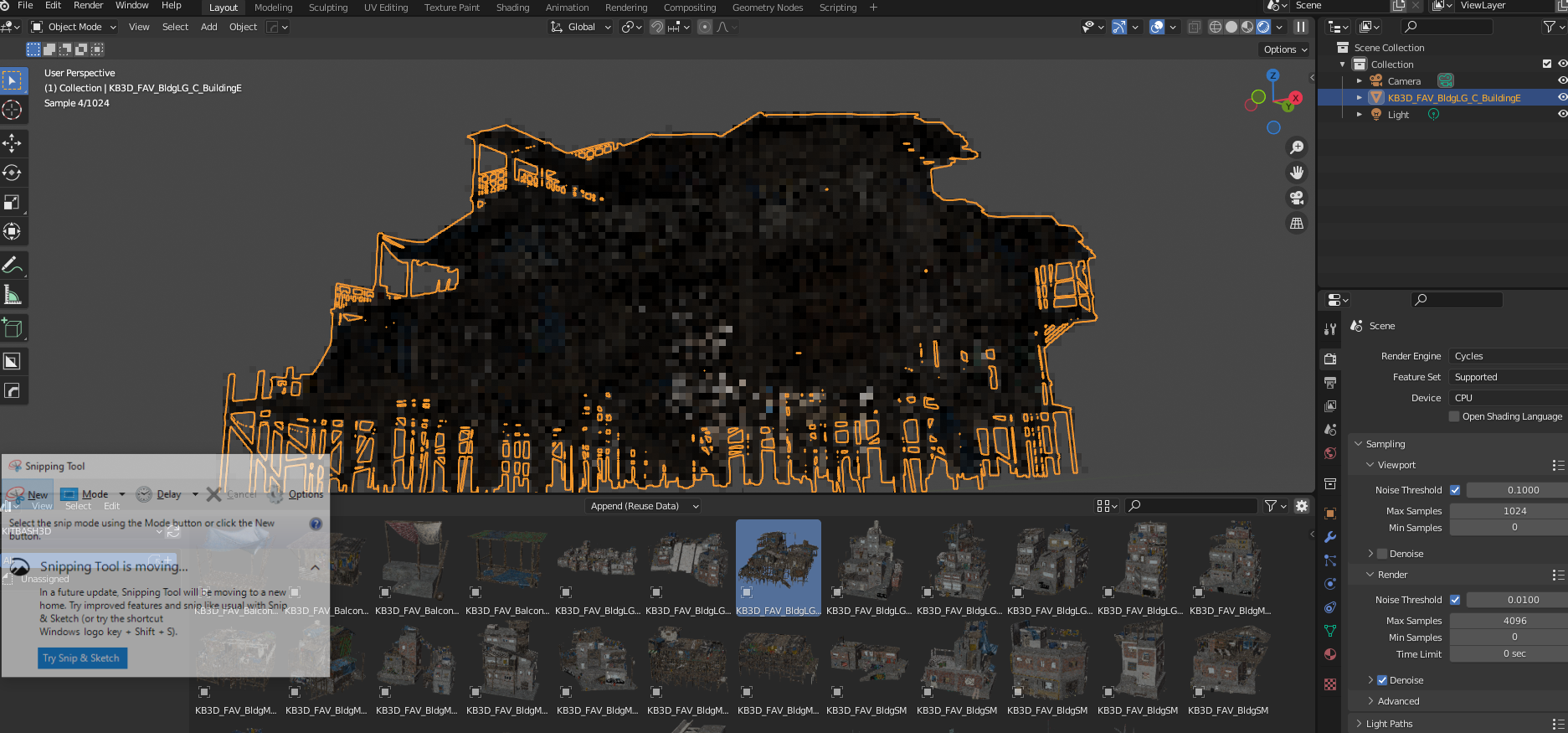Open the Material properties tab icon
Image resolution: width=1568 pixels, height=733 pixels.
coord(1330,654)
